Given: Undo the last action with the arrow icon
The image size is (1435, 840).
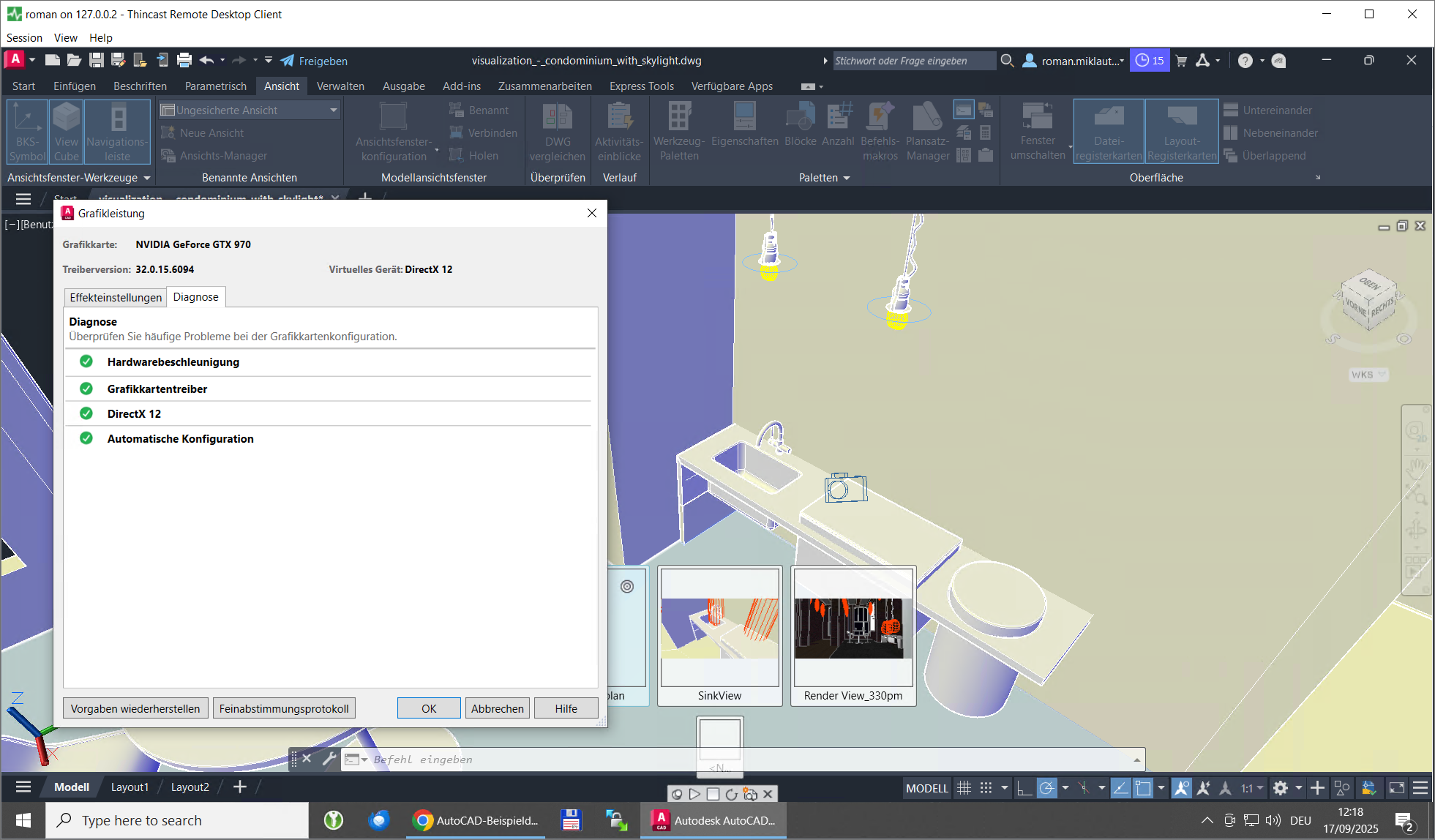Looking at the screenshot, I should [x=207, y=61].
